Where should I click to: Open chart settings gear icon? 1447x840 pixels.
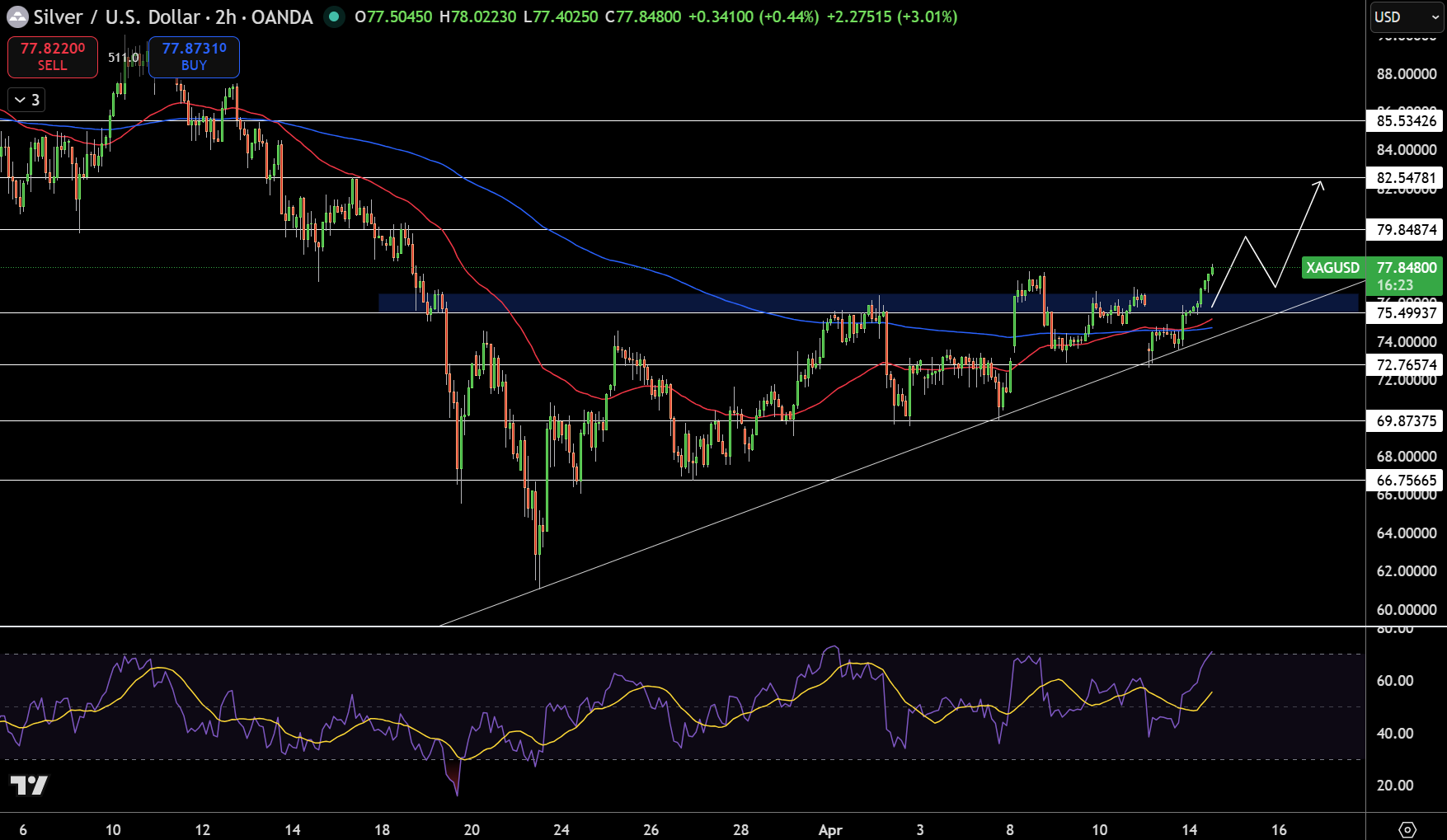coord(1407,829)
